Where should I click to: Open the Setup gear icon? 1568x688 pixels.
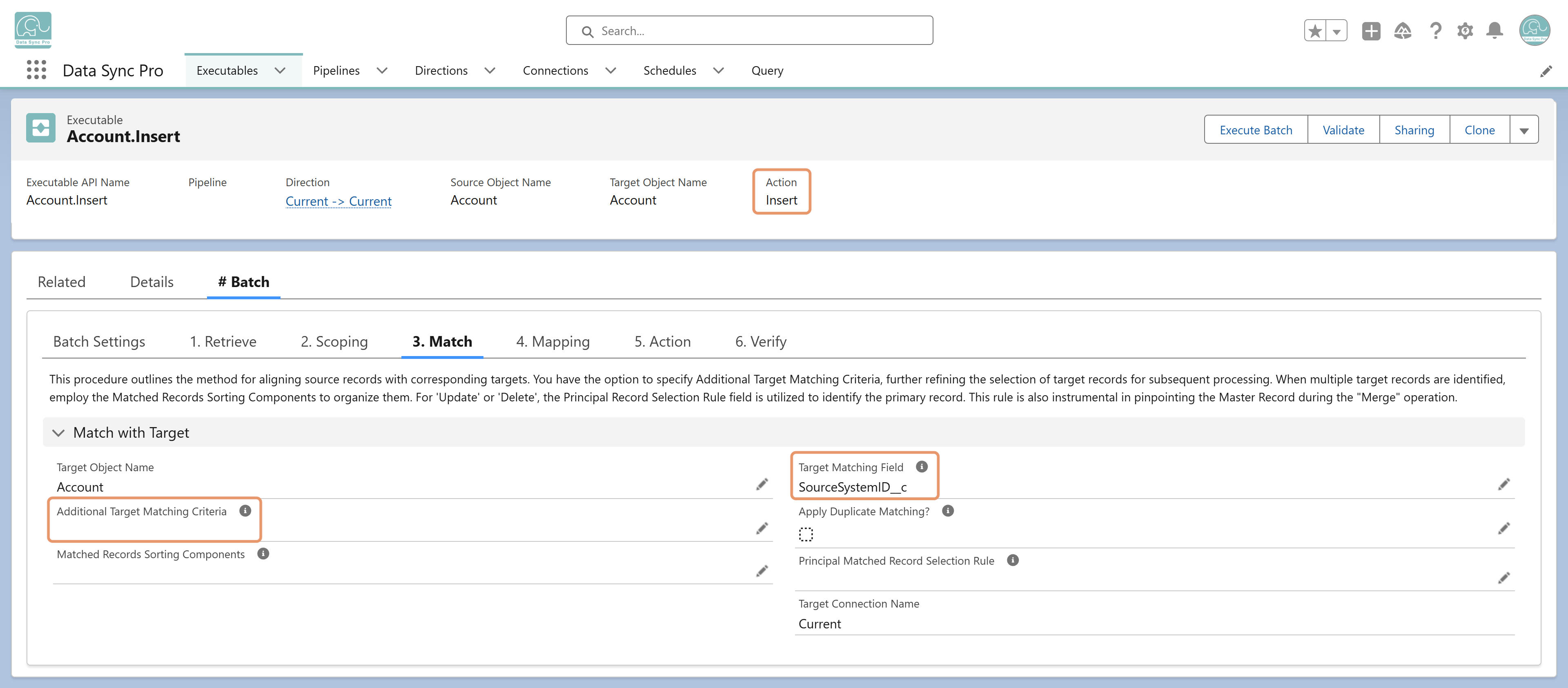(x=1465, y=31)
